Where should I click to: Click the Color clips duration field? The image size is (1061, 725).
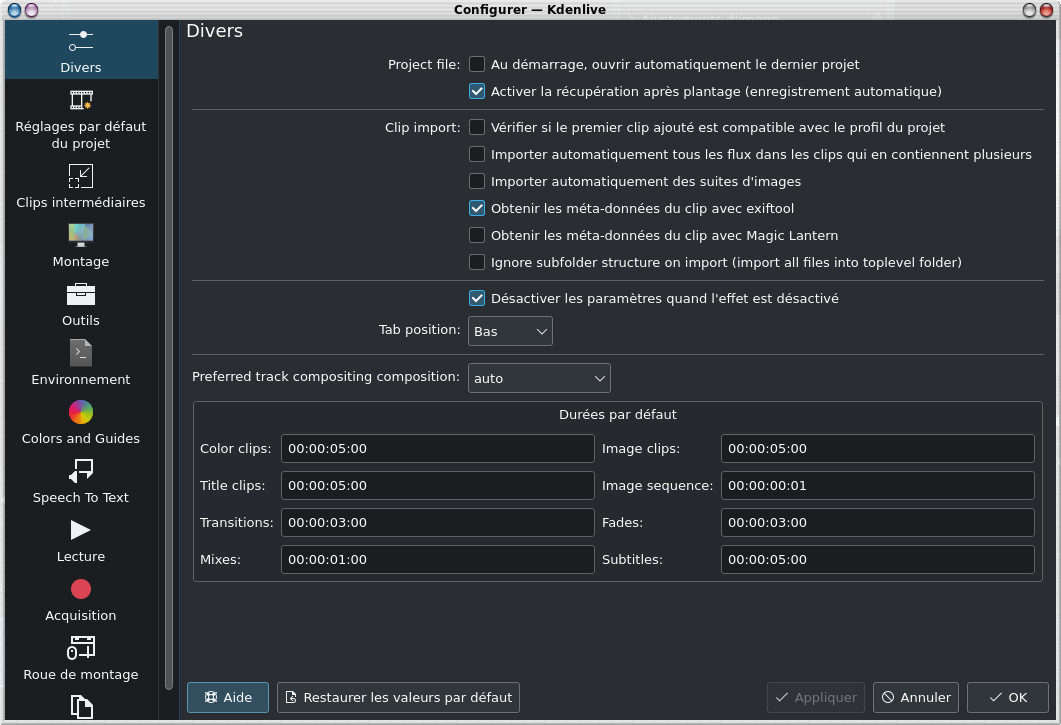[x=438, y=449]
